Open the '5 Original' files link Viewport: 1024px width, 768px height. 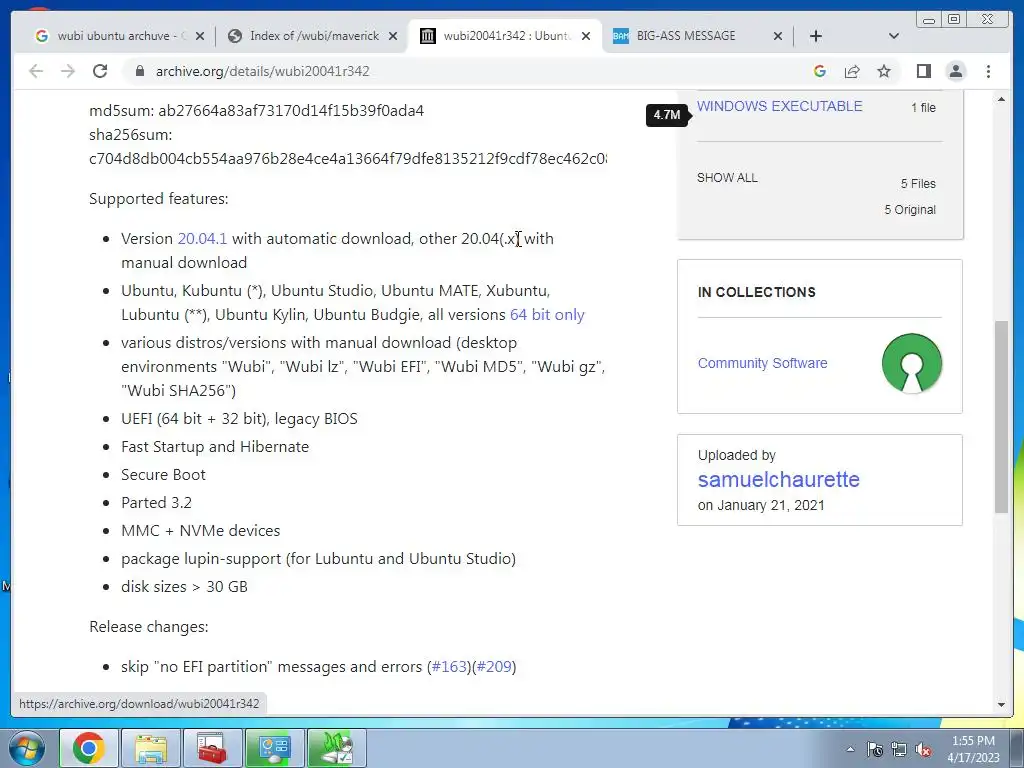tap(910, 210)
